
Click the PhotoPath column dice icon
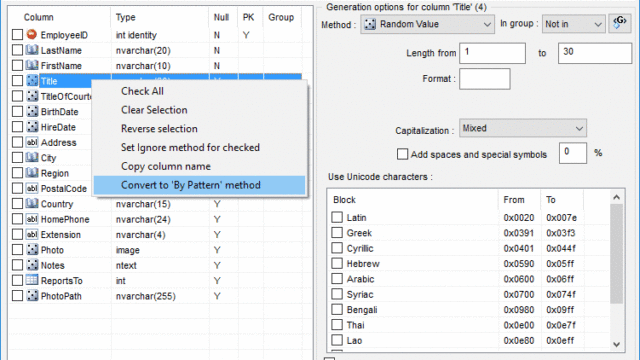(32, 296)
